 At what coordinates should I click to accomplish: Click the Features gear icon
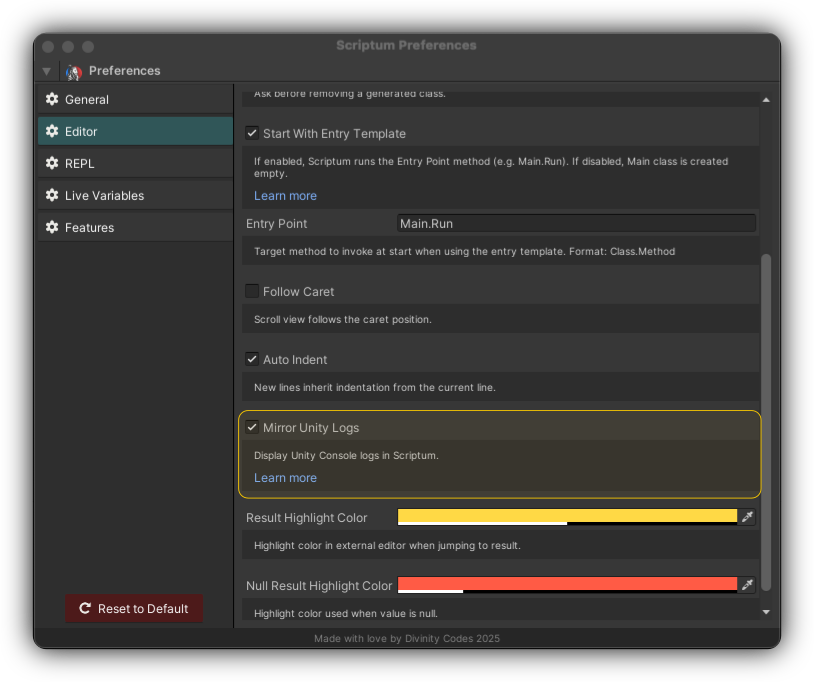52,227
